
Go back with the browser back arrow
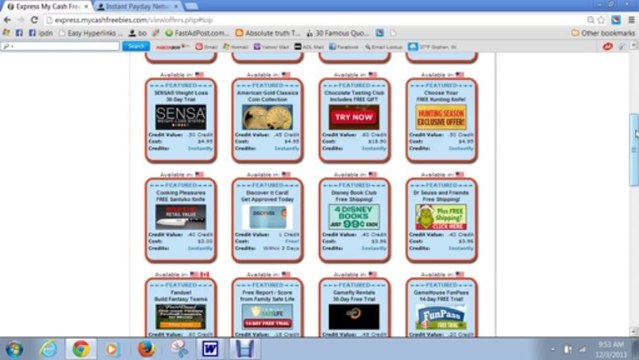[7, 20]
